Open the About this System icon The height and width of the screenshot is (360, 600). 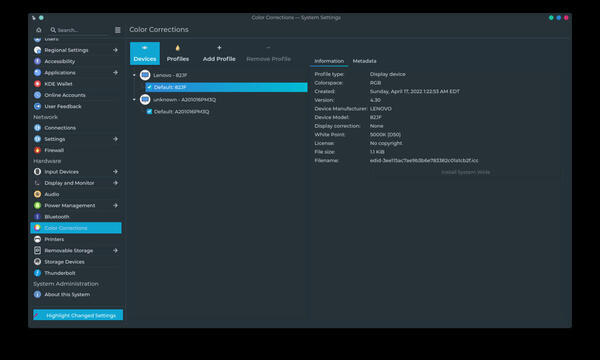pyautogui.click(x=38, y=295)
